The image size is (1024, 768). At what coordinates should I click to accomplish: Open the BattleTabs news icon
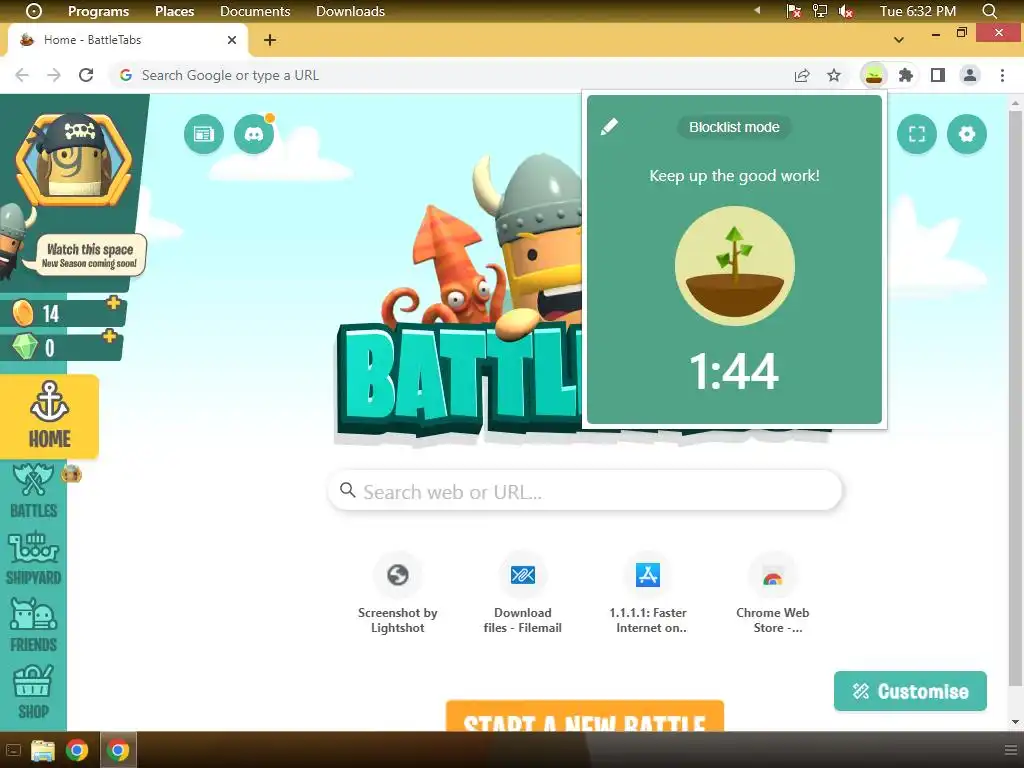(x=204, y=134)
